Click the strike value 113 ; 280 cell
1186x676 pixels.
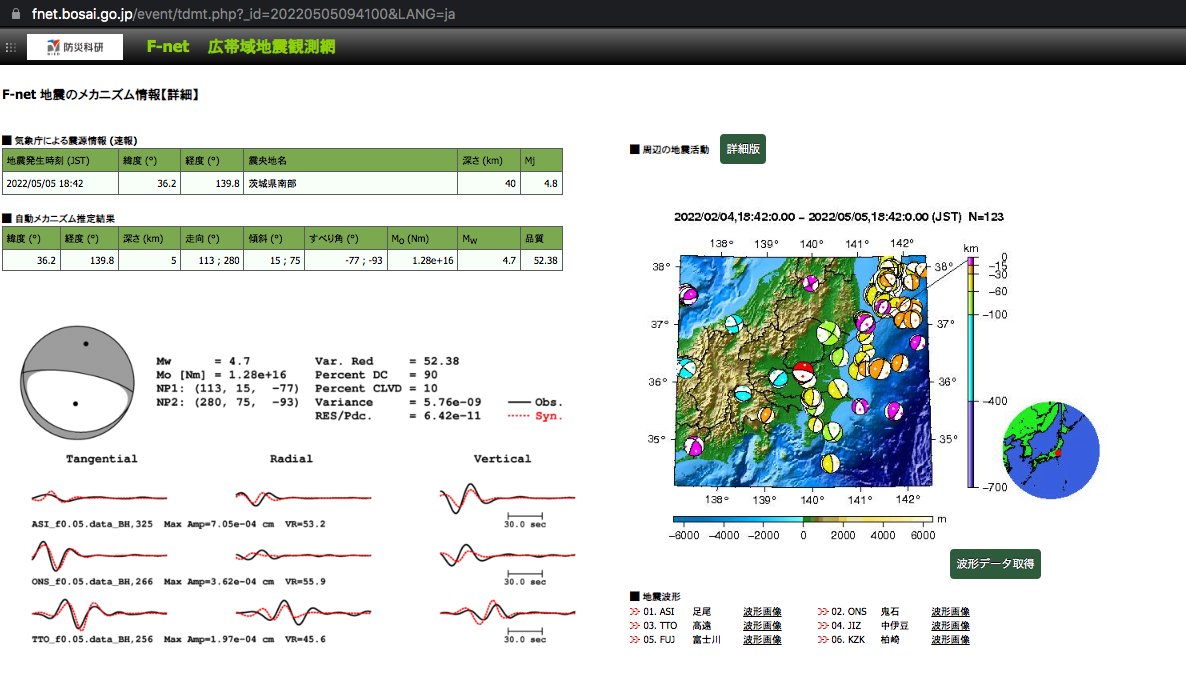(212, 260)
